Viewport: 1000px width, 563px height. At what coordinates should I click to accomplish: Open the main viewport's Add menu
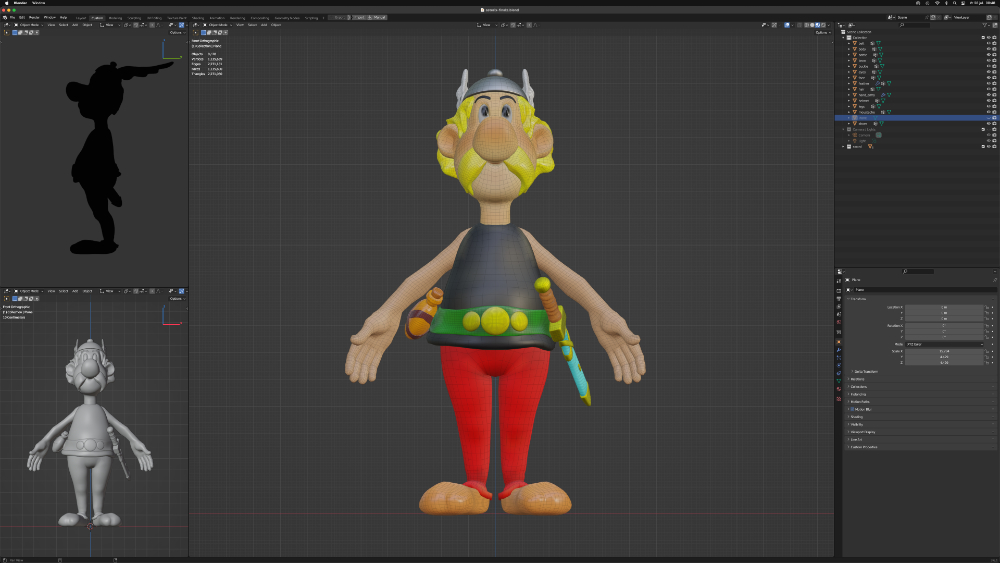tap(264, 25)
